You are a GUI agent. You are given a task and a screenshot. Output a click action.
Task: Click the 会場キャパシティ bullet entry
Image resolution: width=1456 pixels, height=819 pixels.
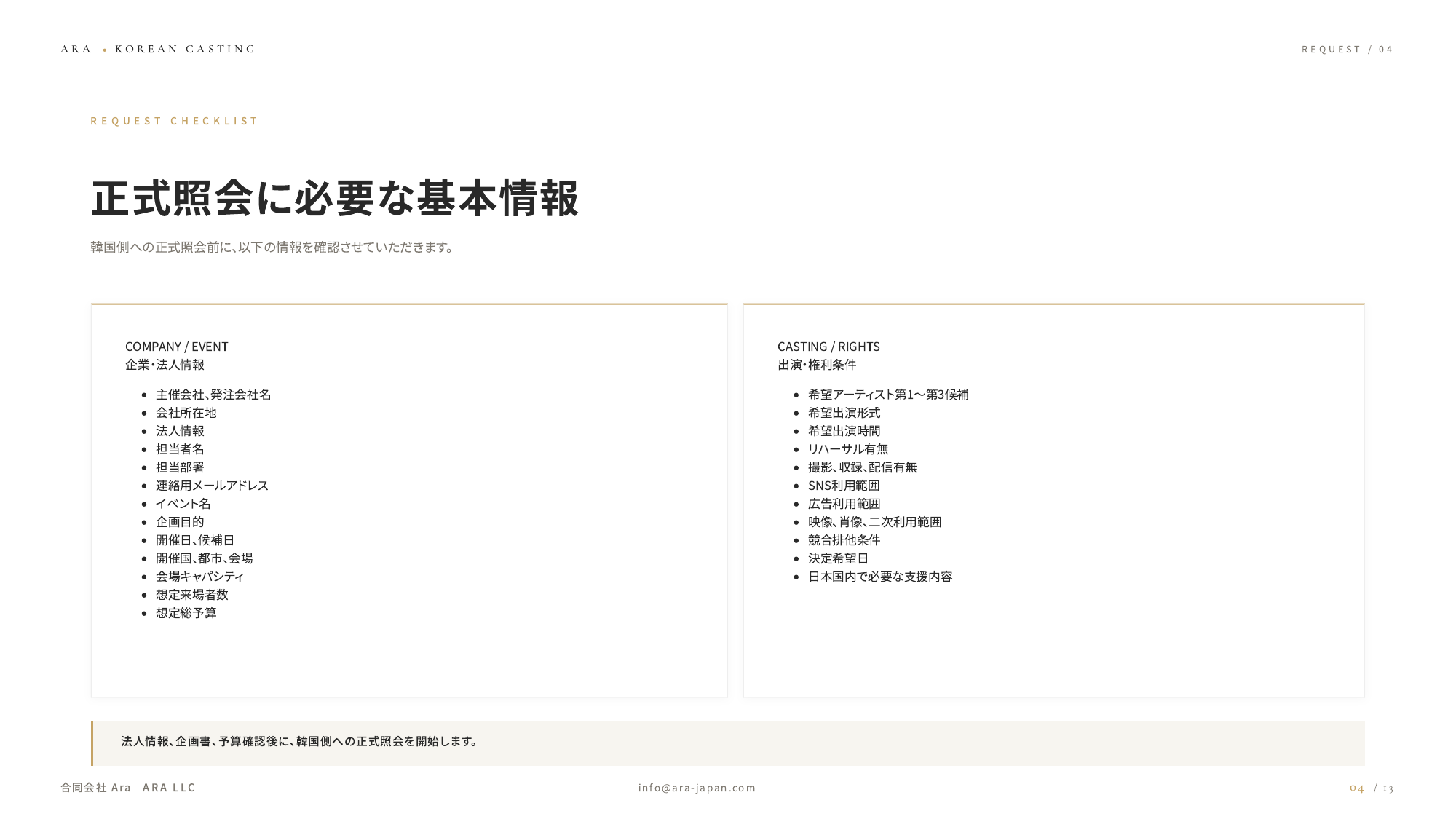coord(200,577)
